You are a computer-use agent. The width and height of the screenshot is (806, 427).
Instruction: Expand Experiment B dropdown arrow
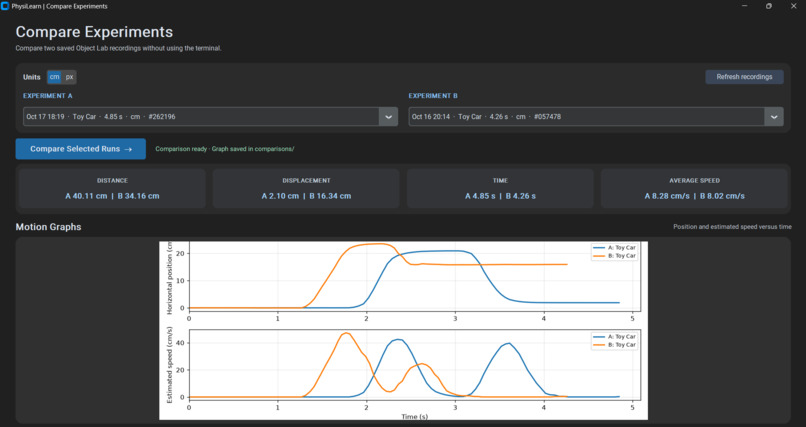coord(774,117)
